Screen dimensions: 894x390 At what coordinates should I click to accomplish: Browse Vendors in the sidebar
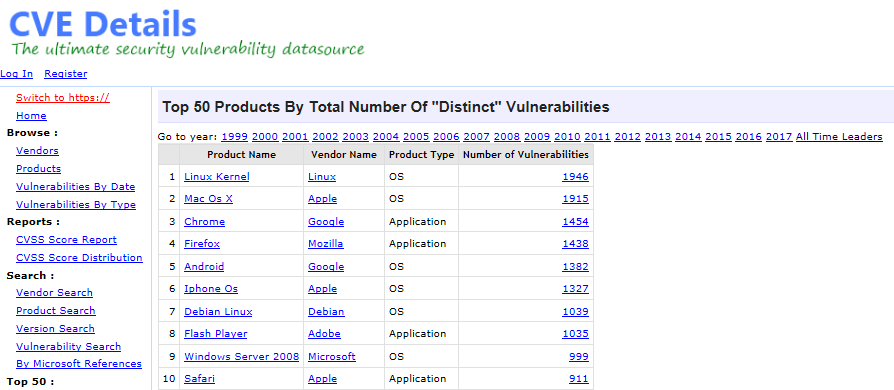(37, 151)
